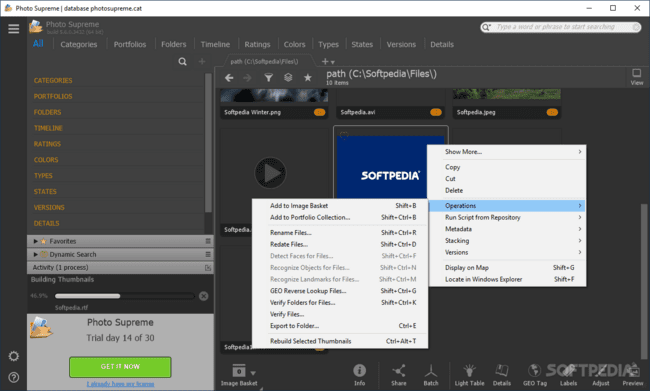Image resolution: width=650 pixels, height=391 pixels.
Task: Click the Building Thumbnails progress bar
Action: tap(124, 296)
